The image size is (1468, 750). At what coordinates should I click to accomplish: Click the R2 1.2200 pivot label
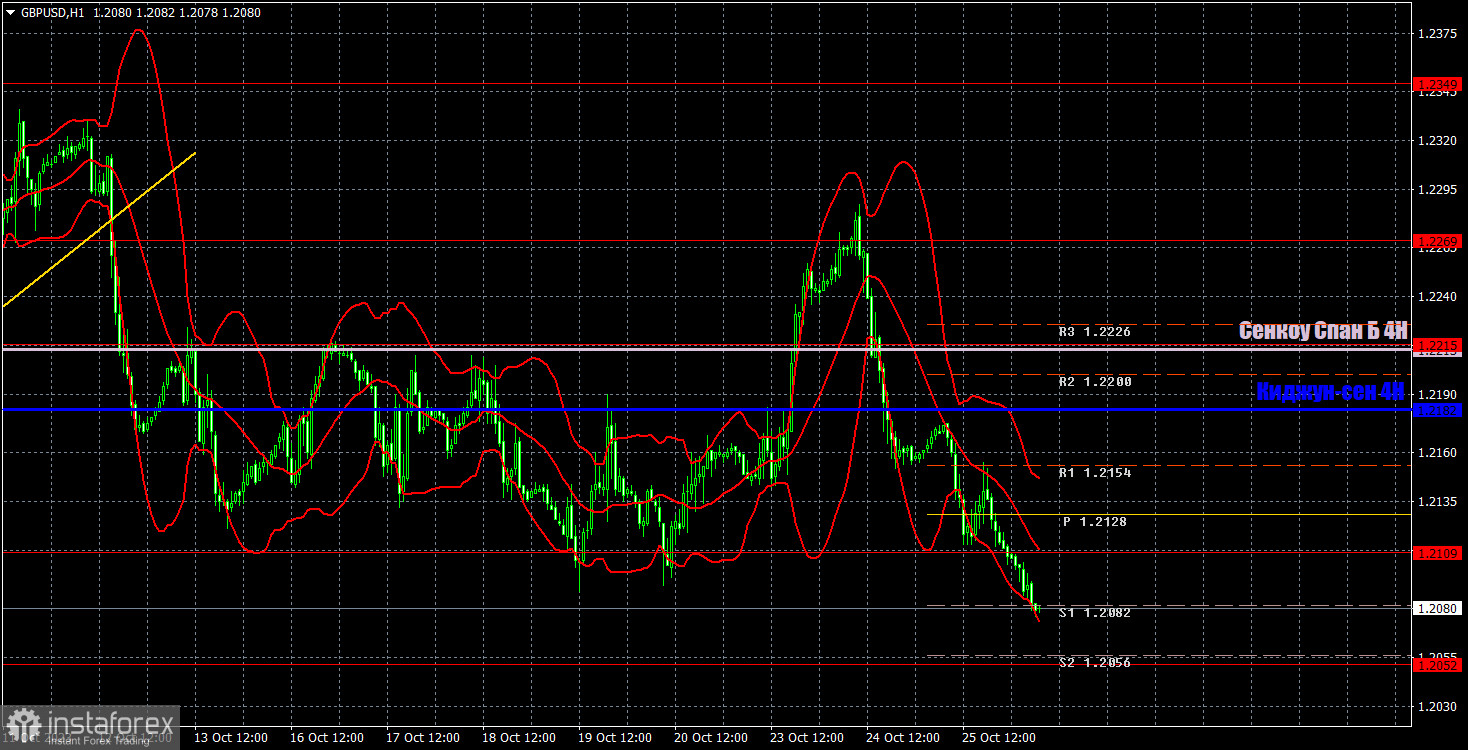coord(1095,382)
